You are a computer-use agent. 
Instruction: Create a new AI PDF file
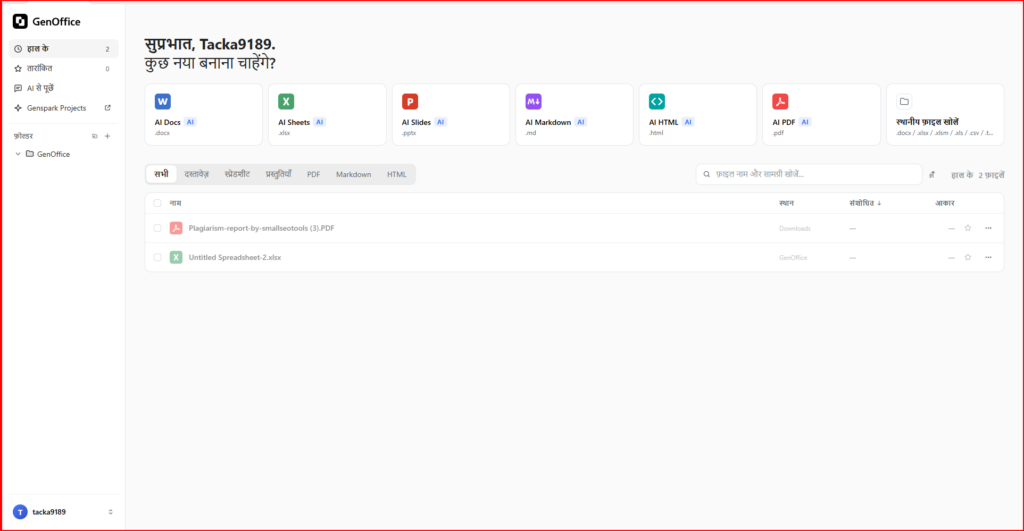pyautogui.click(x=821, y=114)
